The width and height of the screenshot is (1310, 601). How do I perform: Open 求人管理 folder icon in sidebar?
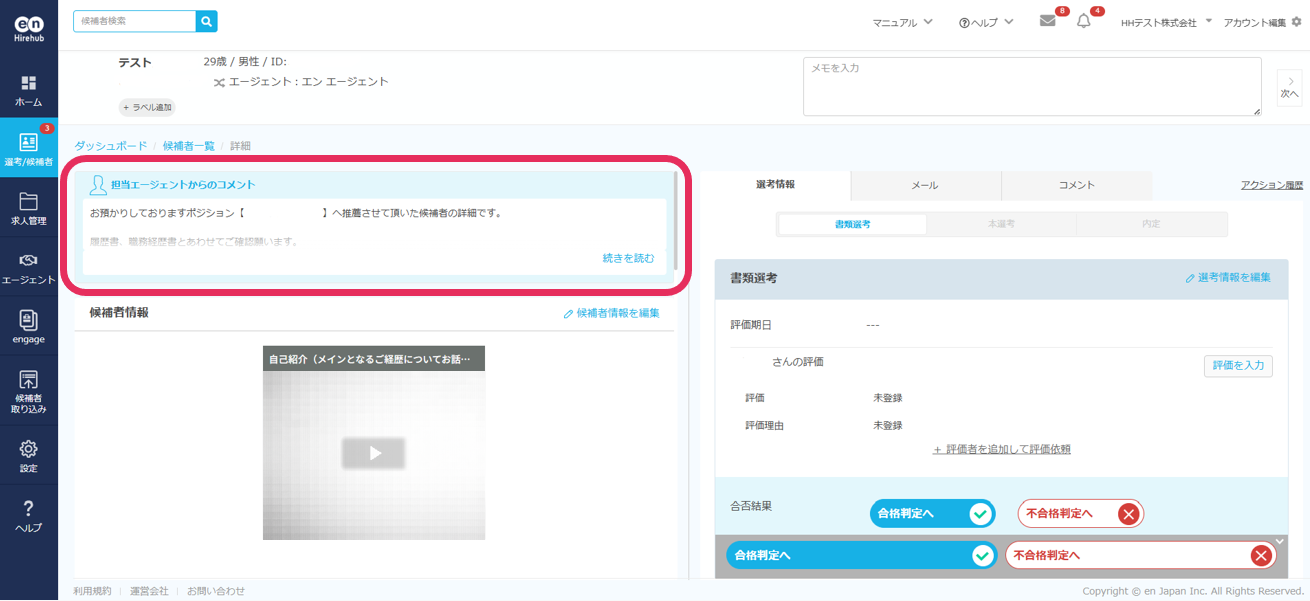click(x=28, y=208)
